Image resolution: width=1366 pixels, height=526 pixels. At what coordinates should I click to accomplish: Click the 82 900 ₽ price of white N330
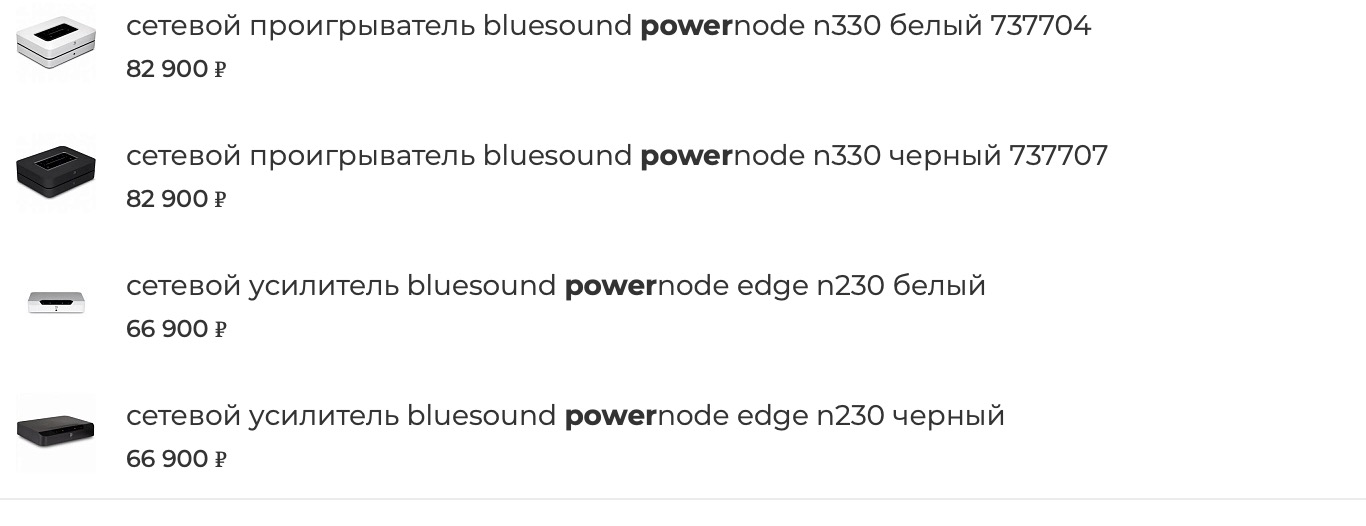[176, 70]
